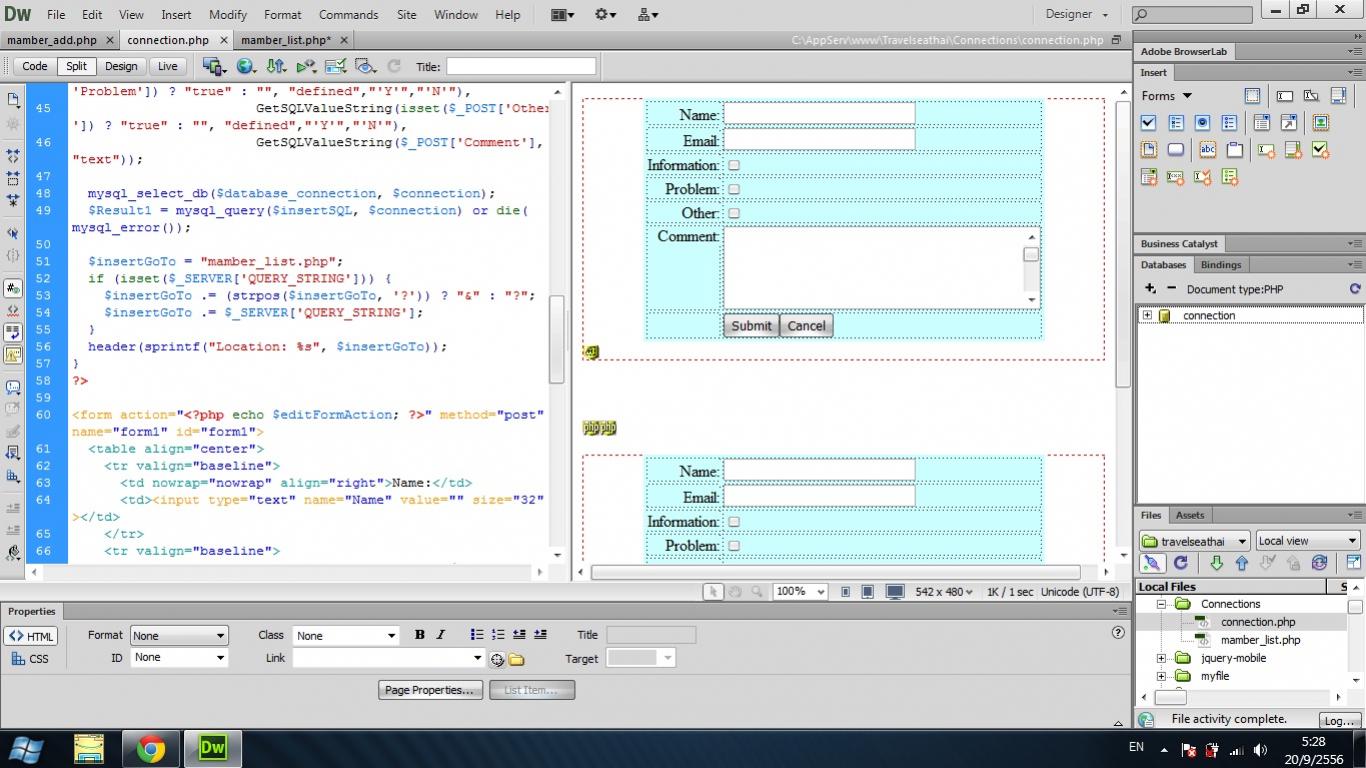
Task: Click Put files blue up arrow
Action: click(1242, 563)
